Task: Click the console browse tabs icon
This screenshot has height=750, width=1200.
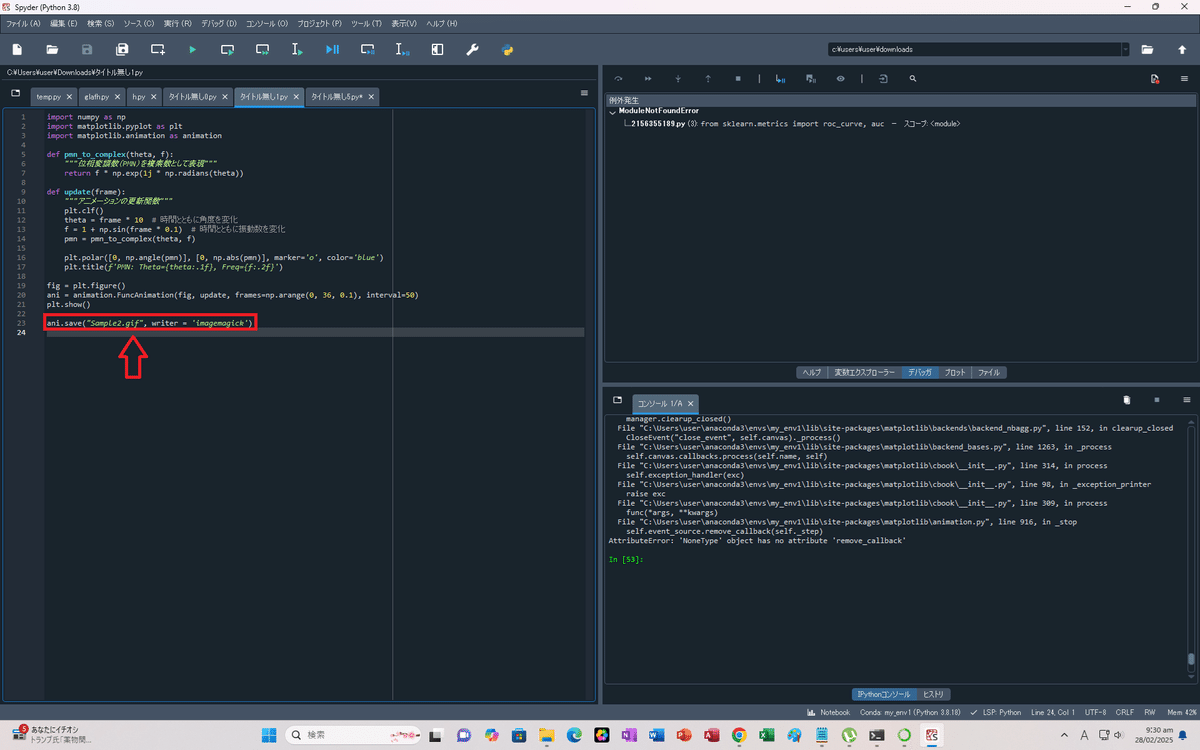Action: (x=618, y=399)
